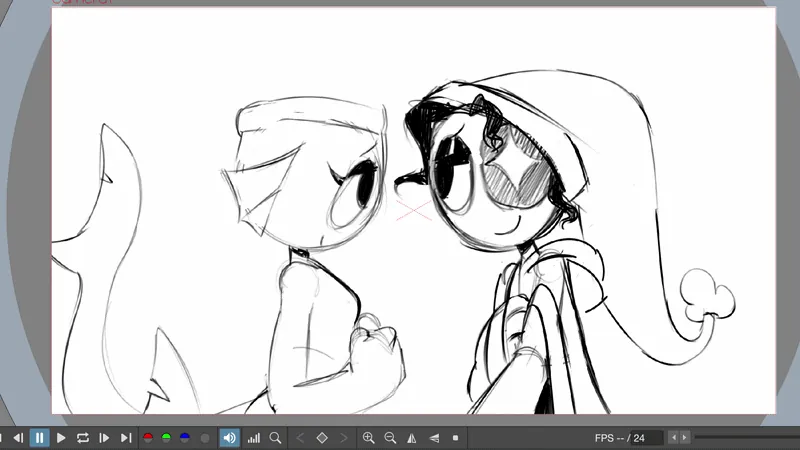This screenshot has height=450, width=800.
Task: Decrease FPS with the left arrow
Action: click(x=673, y=437)
